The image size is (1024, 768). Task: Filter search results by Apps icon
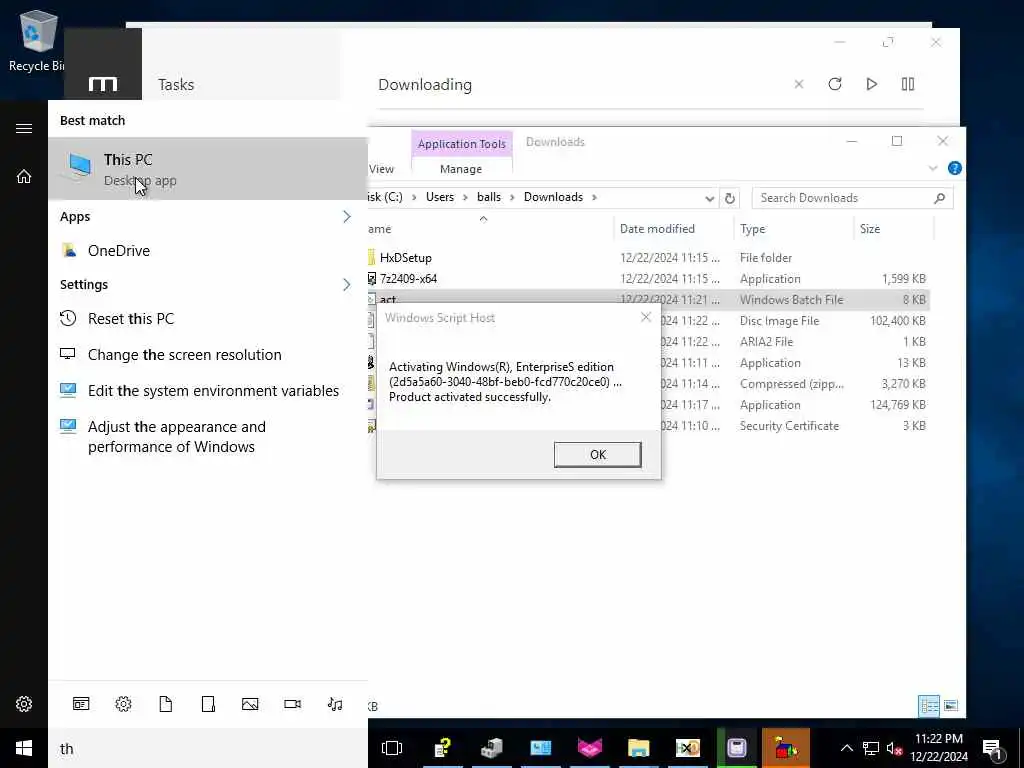click(81, 704)
